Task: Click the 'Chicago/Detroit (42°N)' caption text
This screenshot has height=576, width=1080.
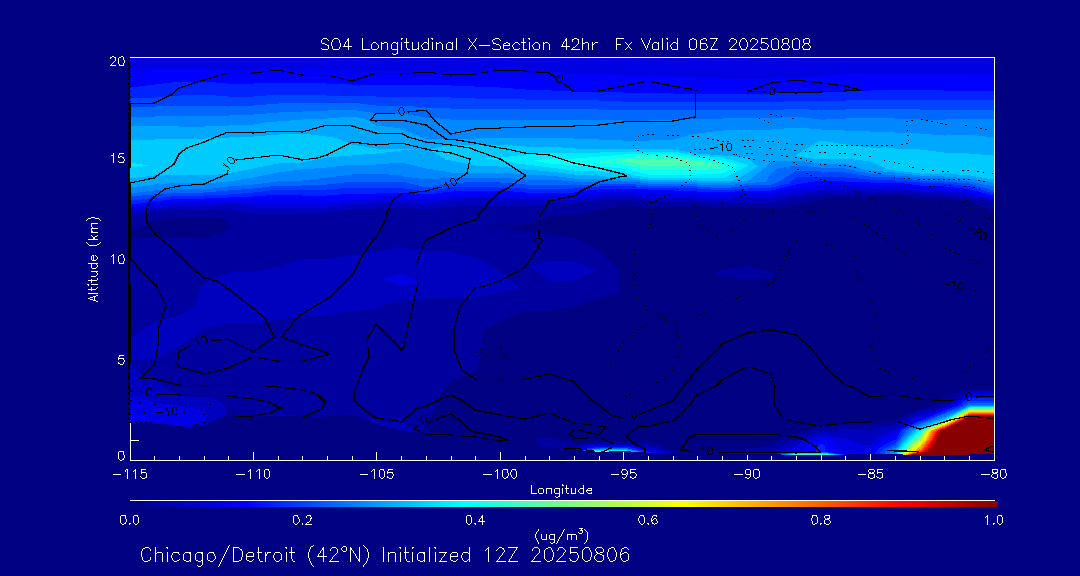Action: [x=256, y=555]
